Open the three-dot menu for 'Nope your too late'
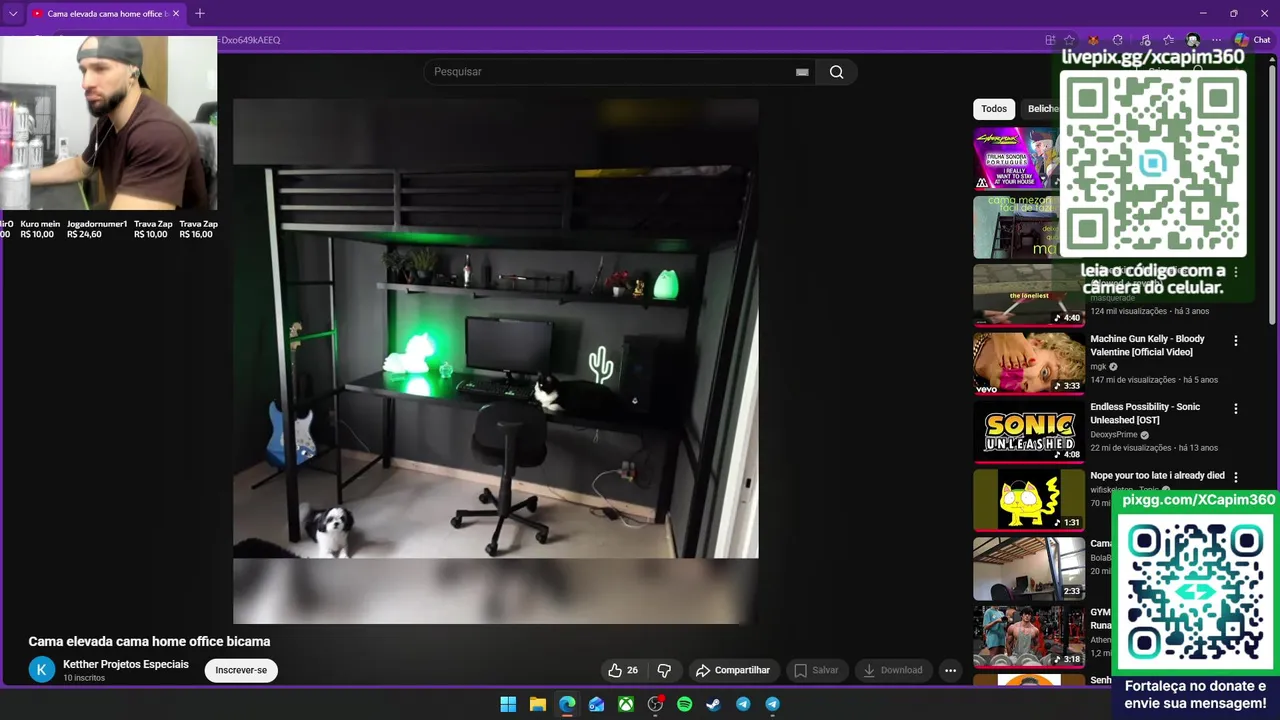Image resolution: width=1280 pixels, height=720 pixels. tap(1236, 477)
